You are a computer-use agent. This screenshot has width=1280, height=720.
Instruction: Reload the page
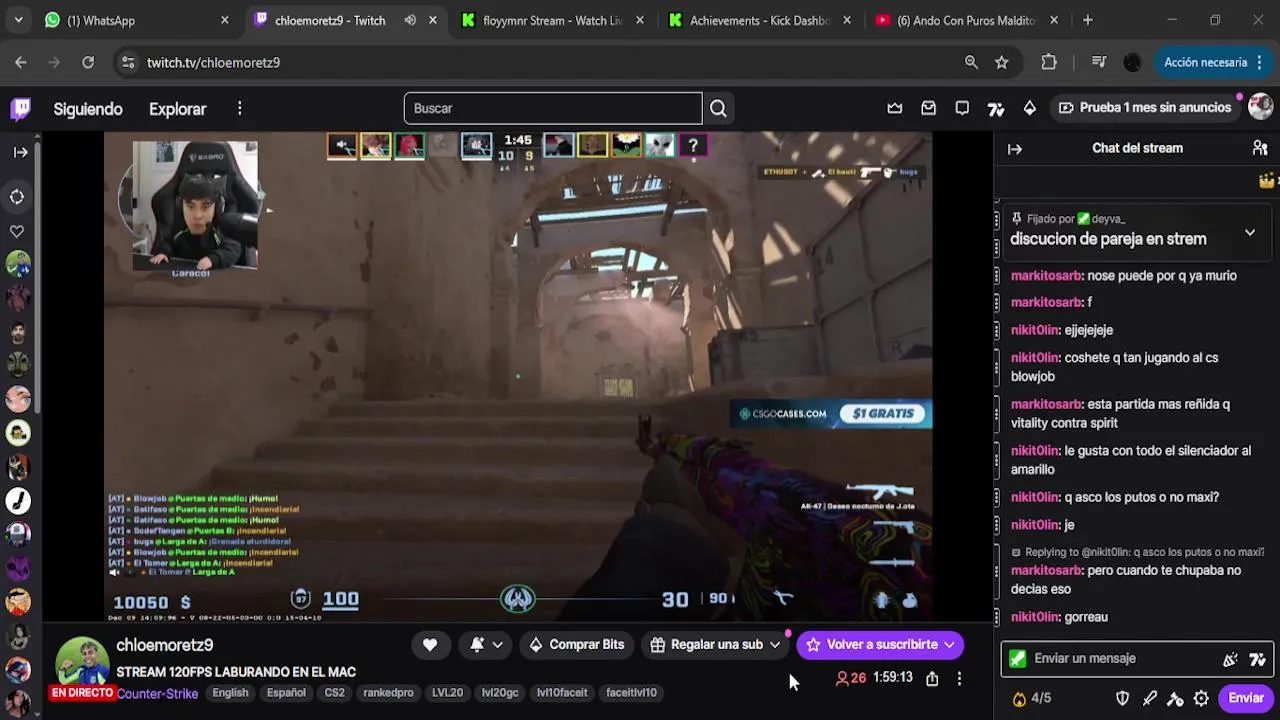coord(88,62)
